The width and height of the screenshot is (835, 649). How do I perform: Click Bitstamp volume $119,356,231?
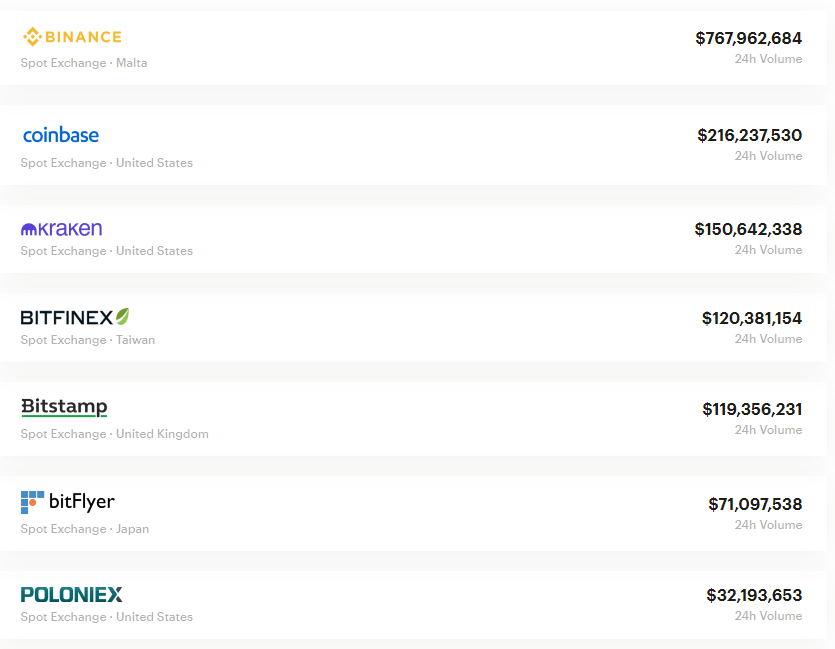point(752,409)
